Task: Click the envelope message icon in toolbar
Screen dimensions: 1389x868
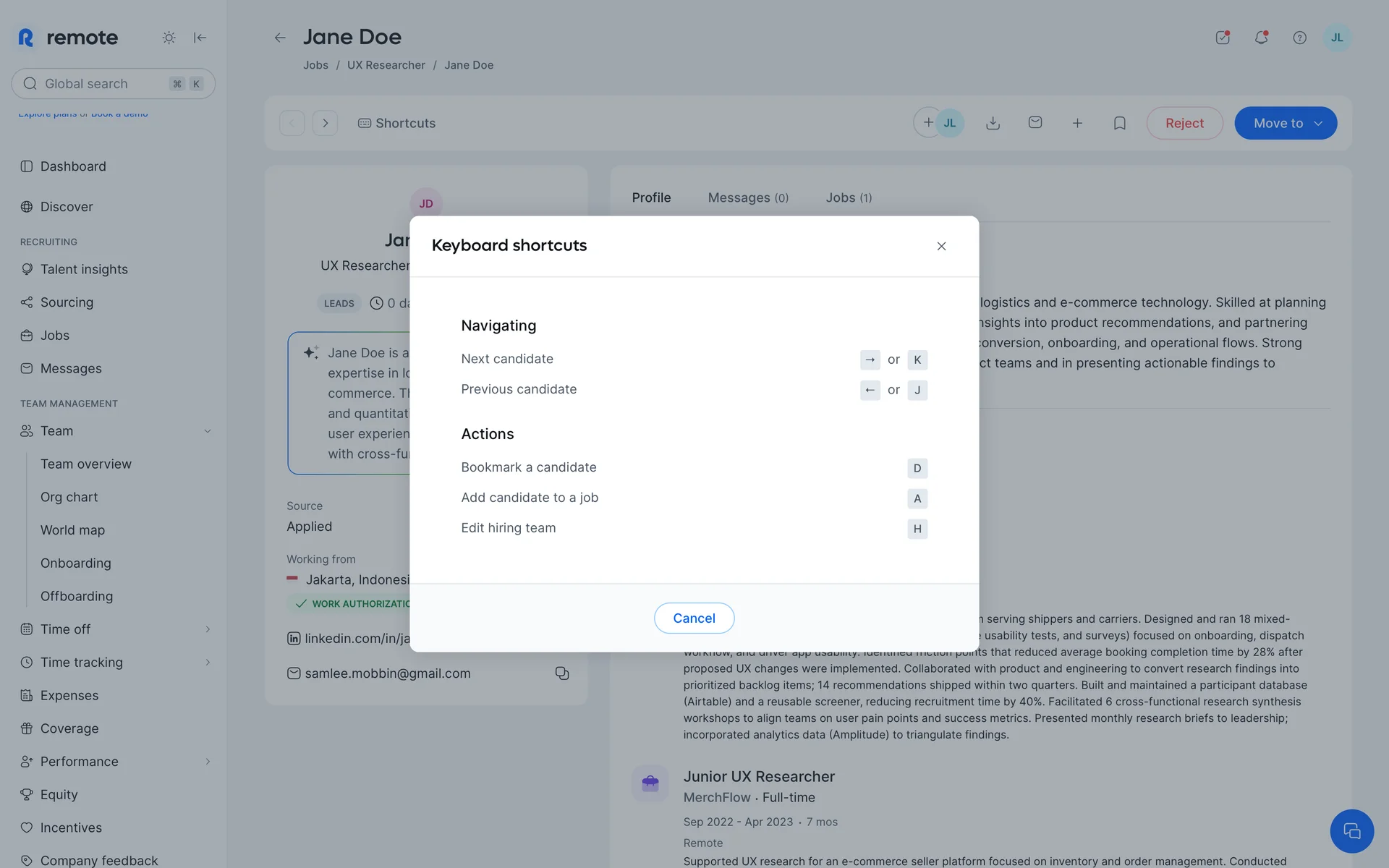Action: click(x=1035, y=123)
